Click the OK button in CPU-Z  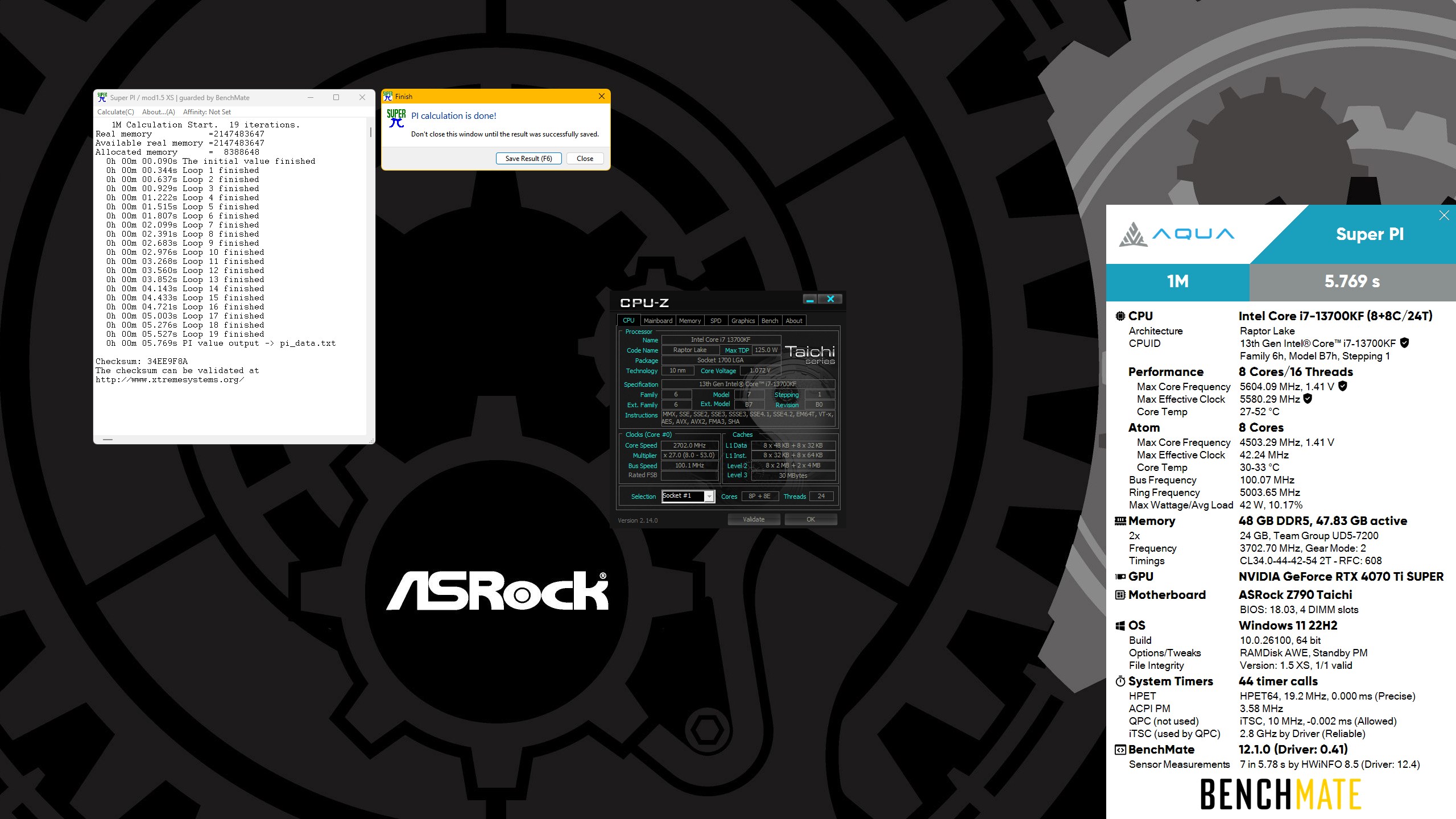point(810,519)
